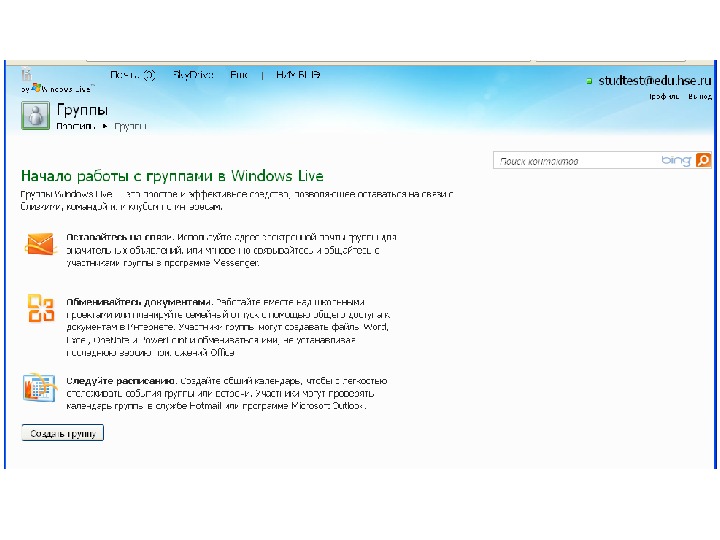Click the small logo icon above Windows Live
The width and height of the screenshot is (720, 540).
point(26,74)
